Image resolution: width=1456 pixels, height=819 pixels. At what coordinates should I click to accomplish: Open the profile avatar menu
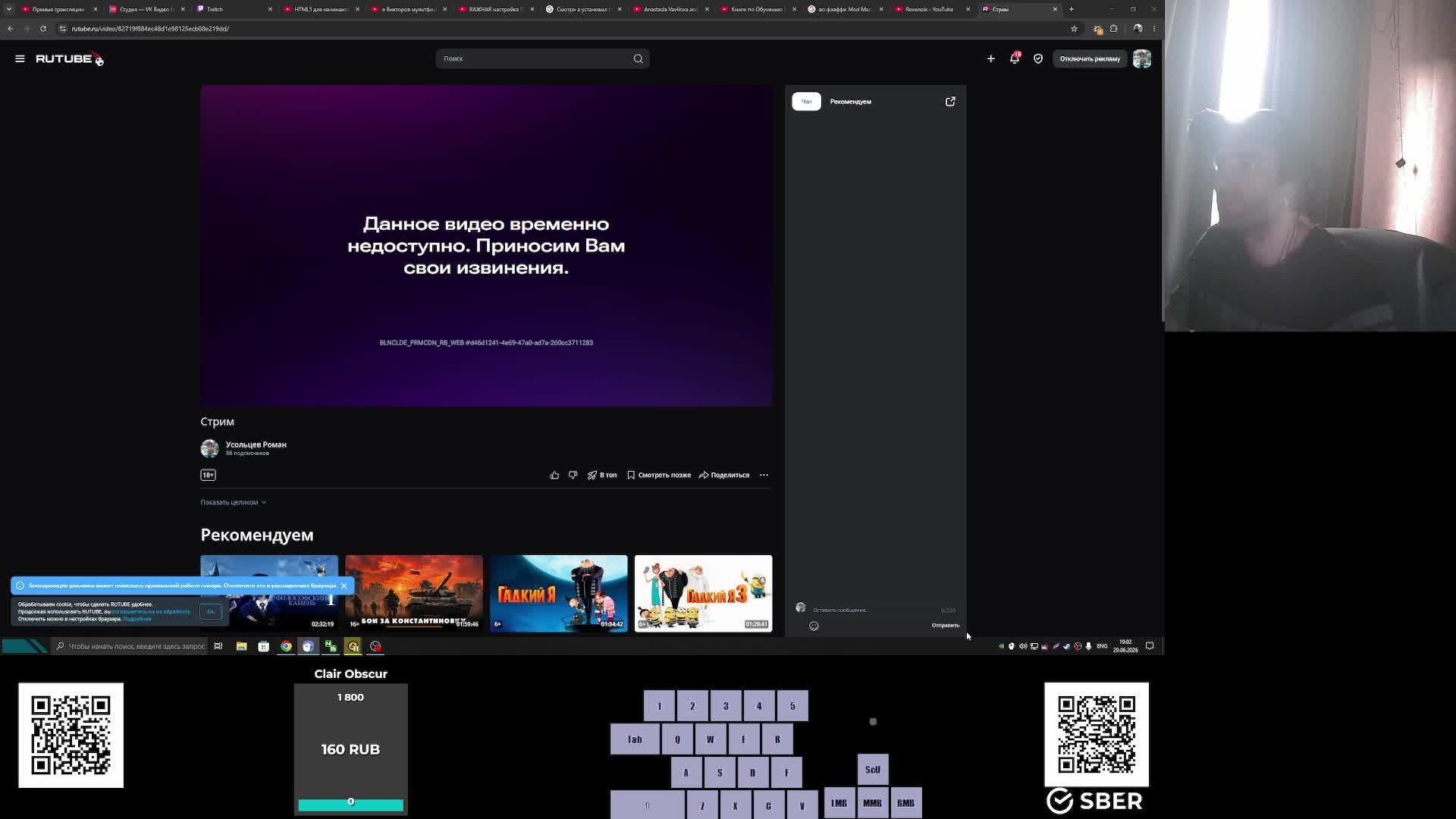1142,58
